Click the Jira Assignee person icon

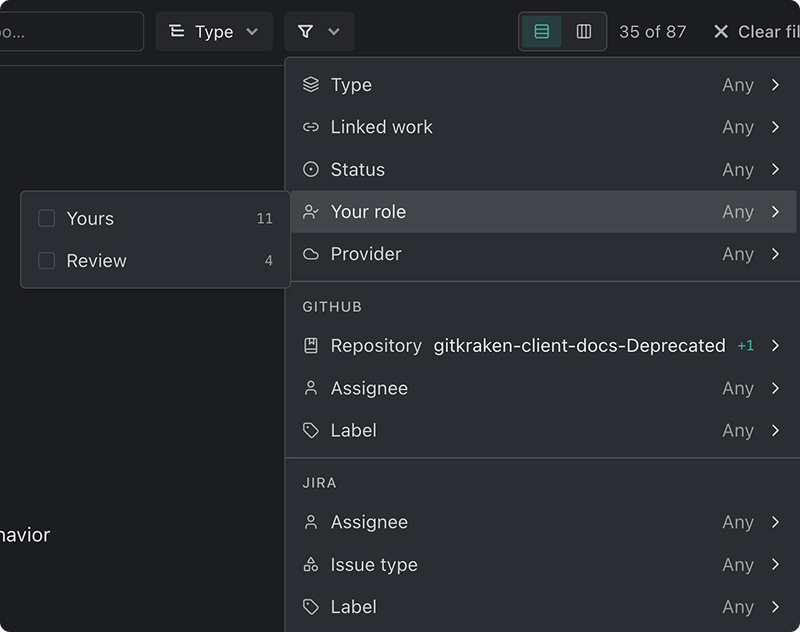click(x=311, y=522)
